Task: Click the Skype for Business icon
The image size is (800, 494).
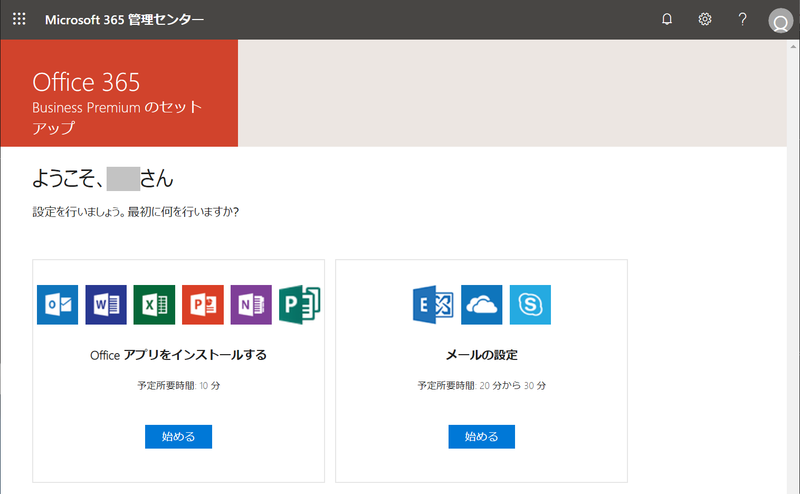Action: point(530,305)
